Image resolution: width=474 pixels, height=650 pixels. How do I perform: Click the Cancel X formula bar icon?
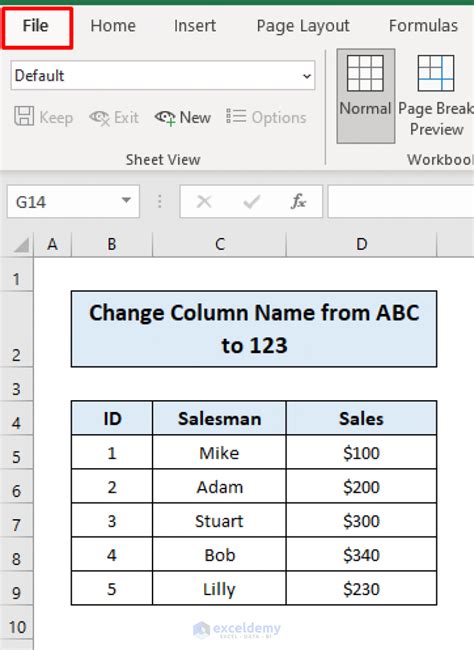(x=204, y=202)
